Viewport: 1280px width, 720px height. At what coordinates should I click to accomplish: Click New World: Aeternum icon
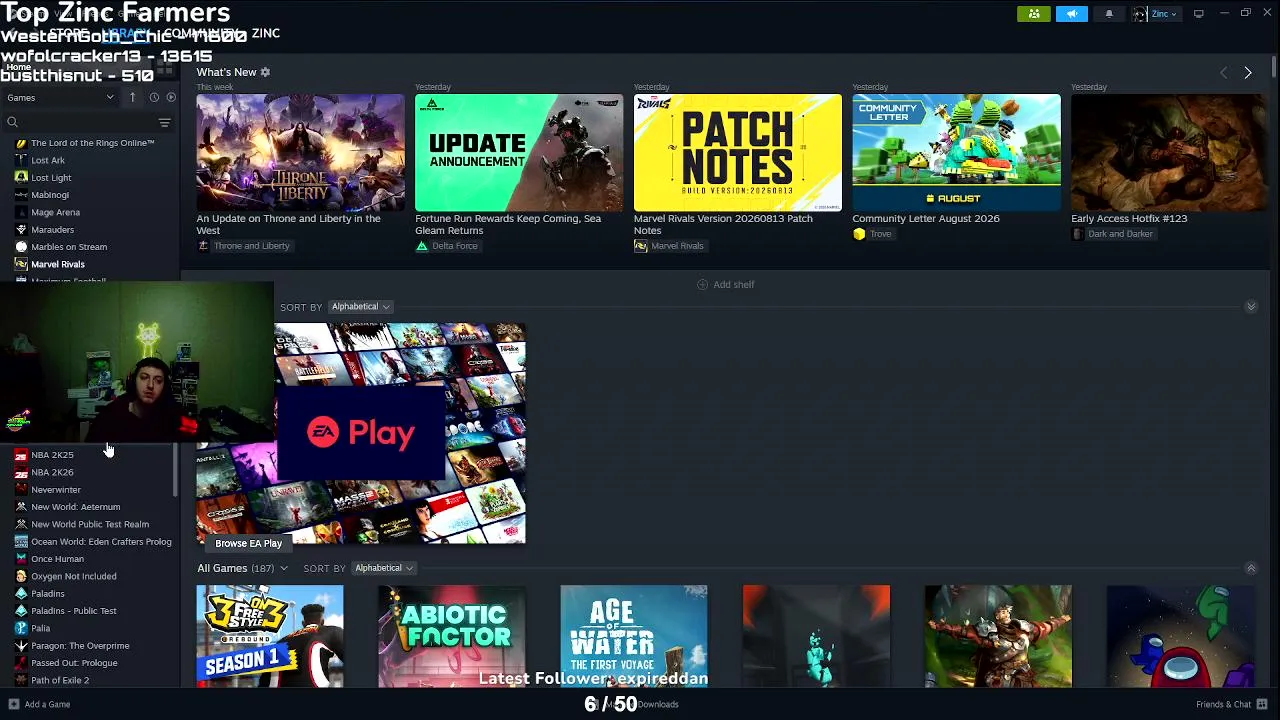pyautogui.click(x=21, y=507)
